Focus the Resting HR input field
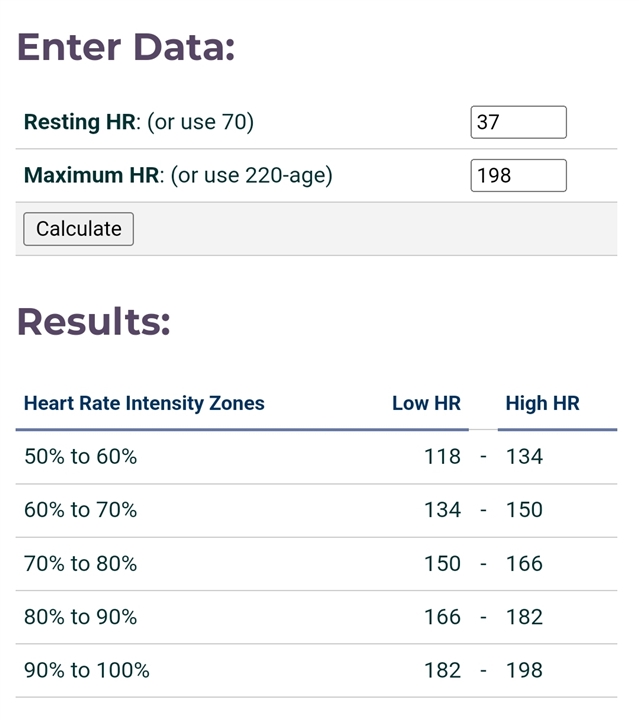The width and height of the screenshot is (639, 720). [518, 122]
